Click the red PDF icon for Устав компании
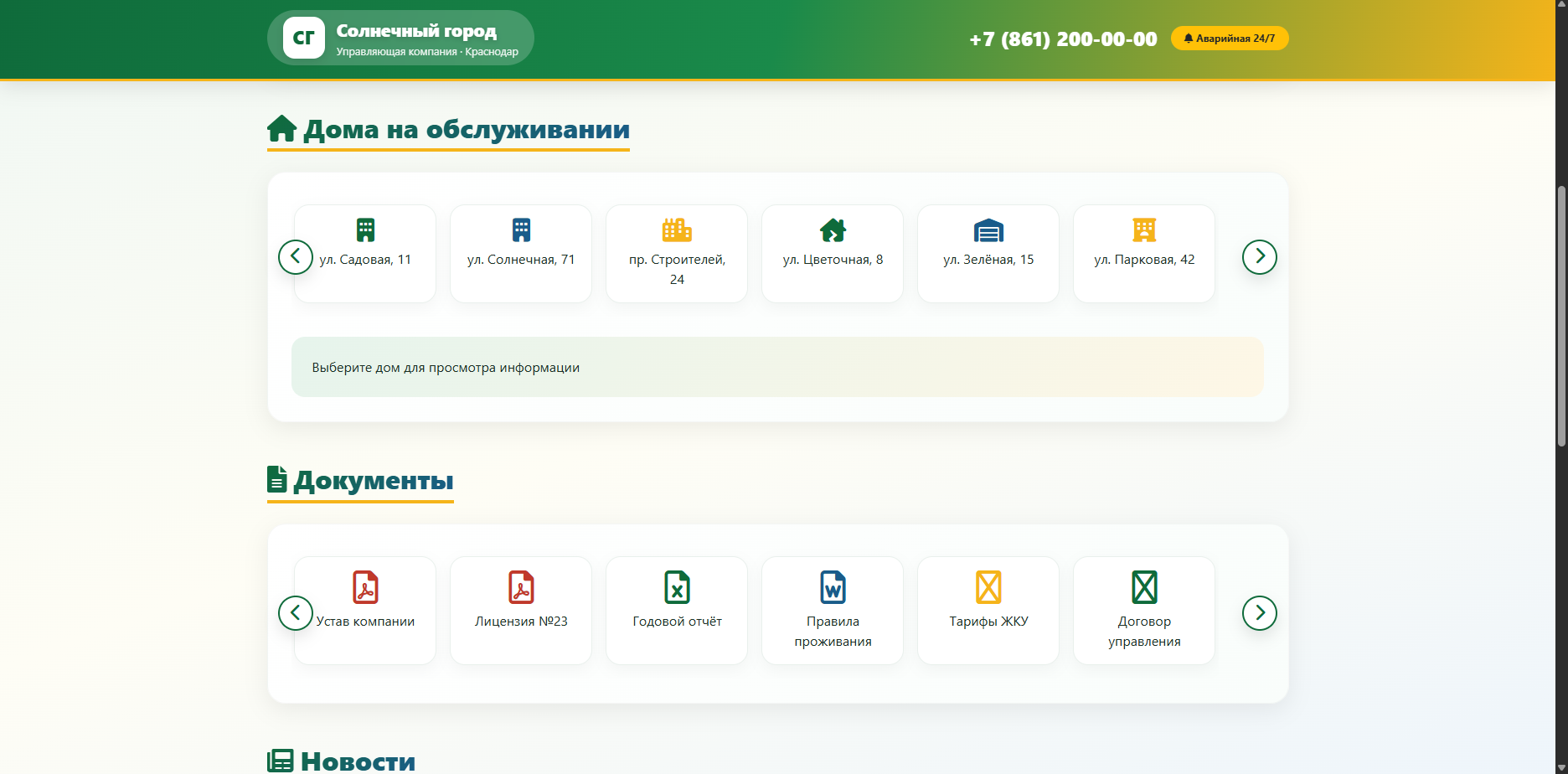This screenshot has height=774, width=1568. point(365,587)
